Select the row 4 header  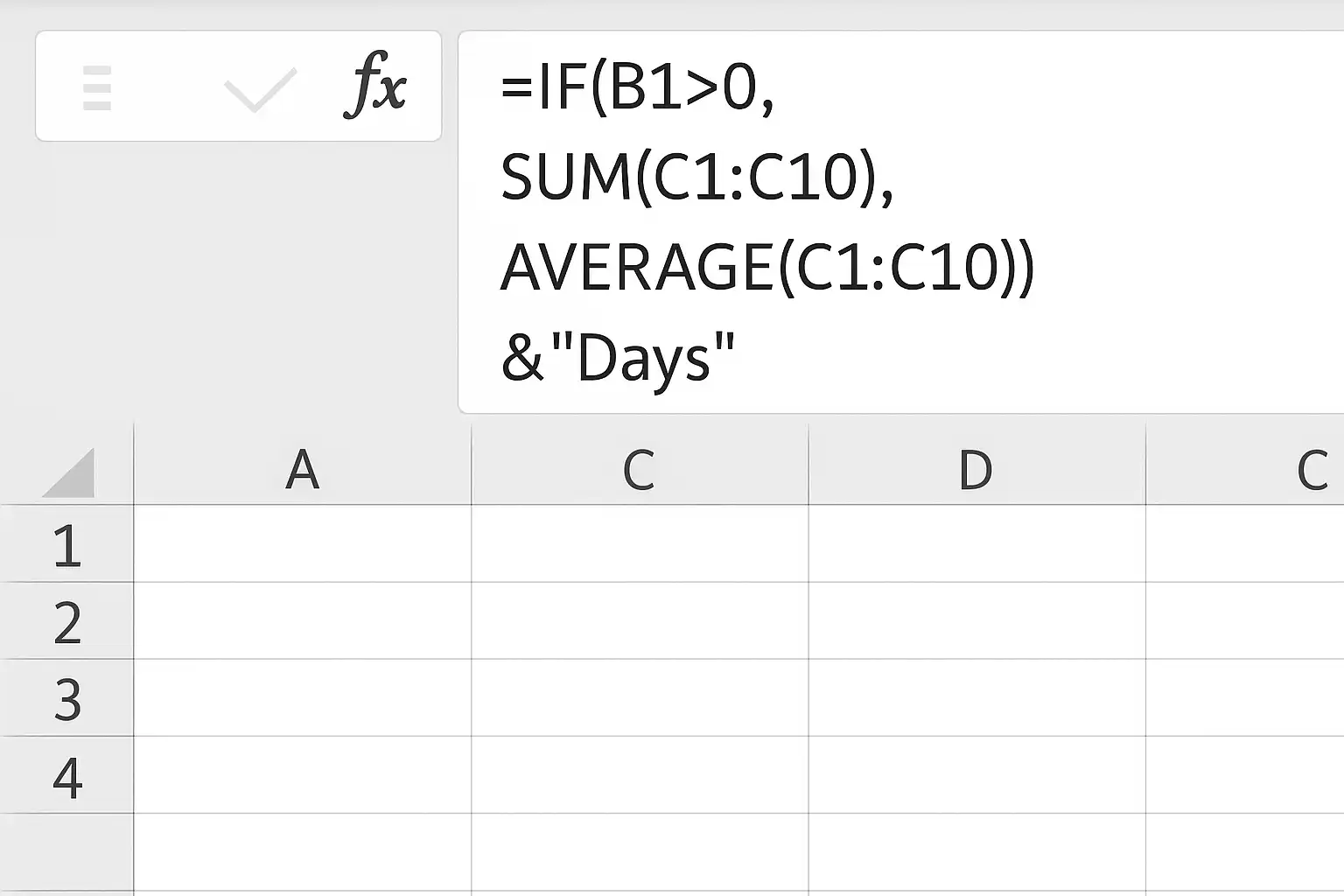pyautogui.click(x=66, y=774)
